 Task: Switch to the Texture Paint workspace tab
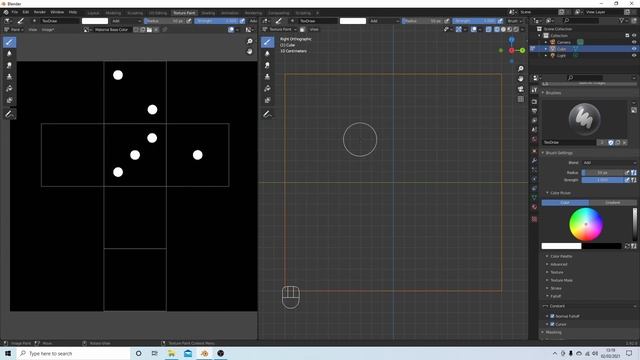tap(184, 13)
